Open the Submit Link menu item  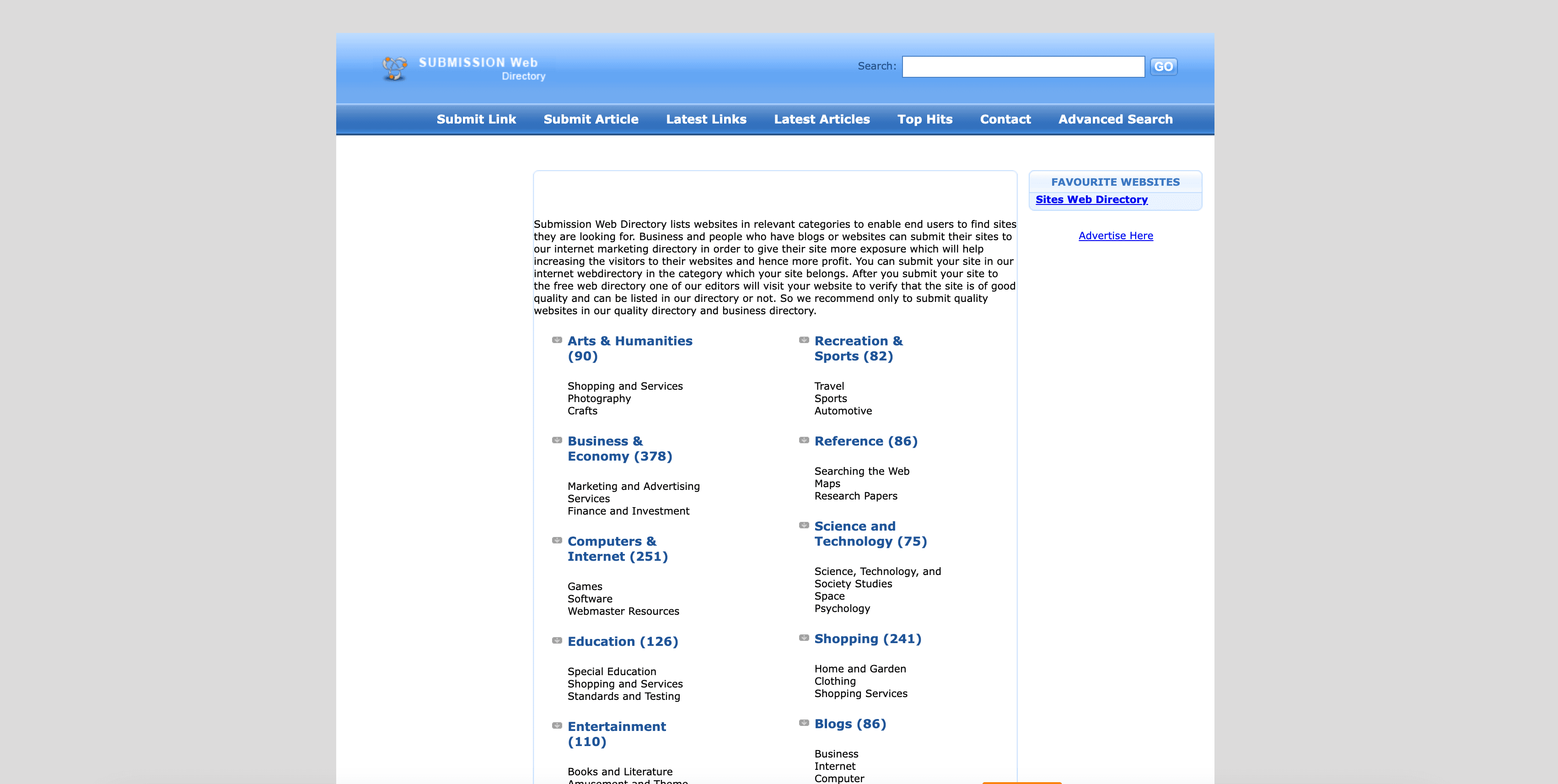[476, 119]
